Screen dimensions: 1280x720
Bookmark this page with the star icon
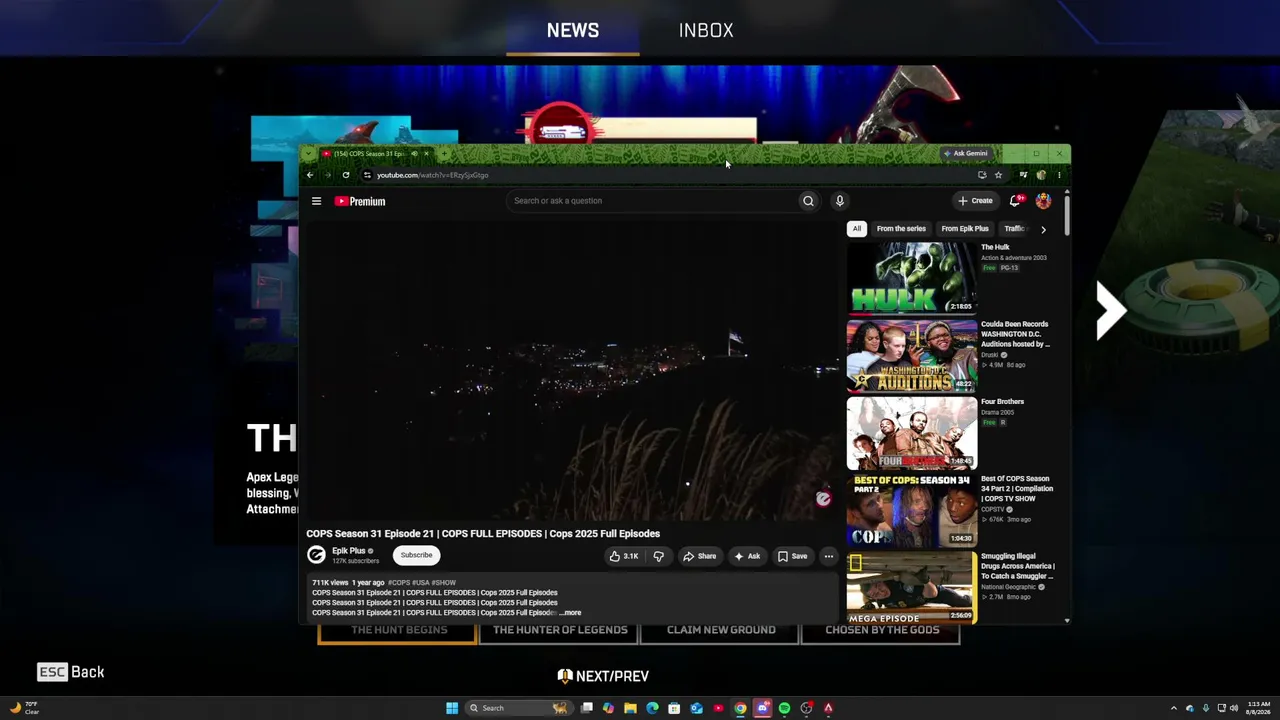click(x=998, y=175)
